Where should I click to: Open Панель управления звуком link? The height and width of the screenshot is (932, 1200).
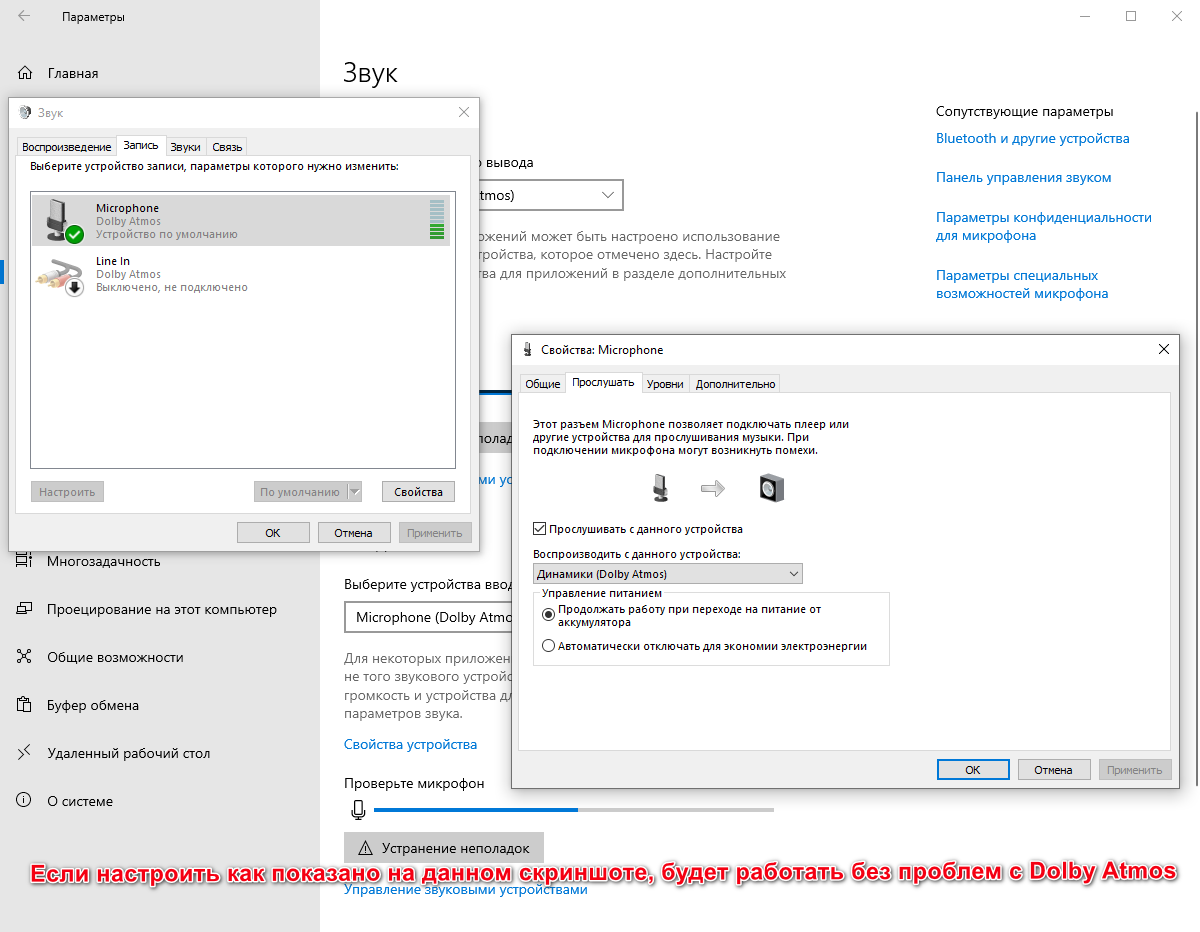[x=1024, y=177]
